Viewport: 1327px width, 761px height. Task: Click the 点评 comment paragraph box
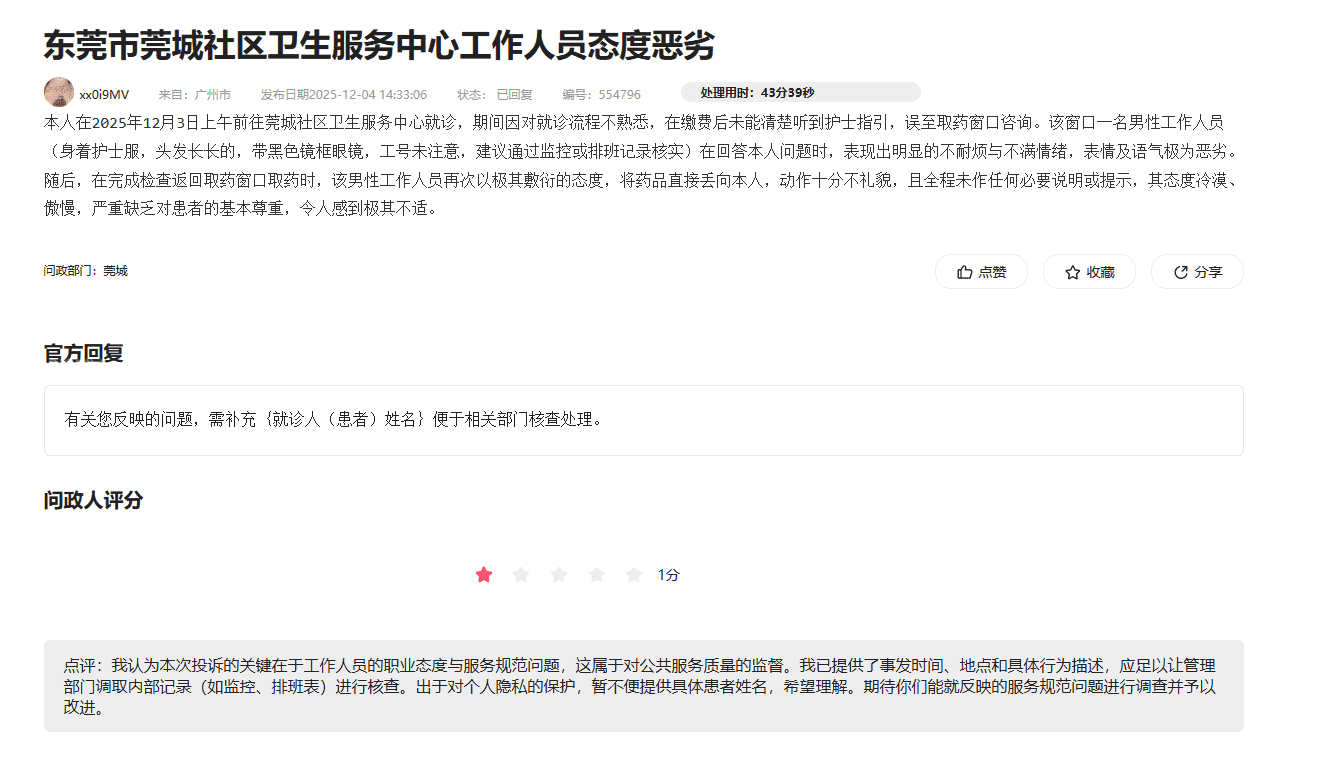[643, 686]
